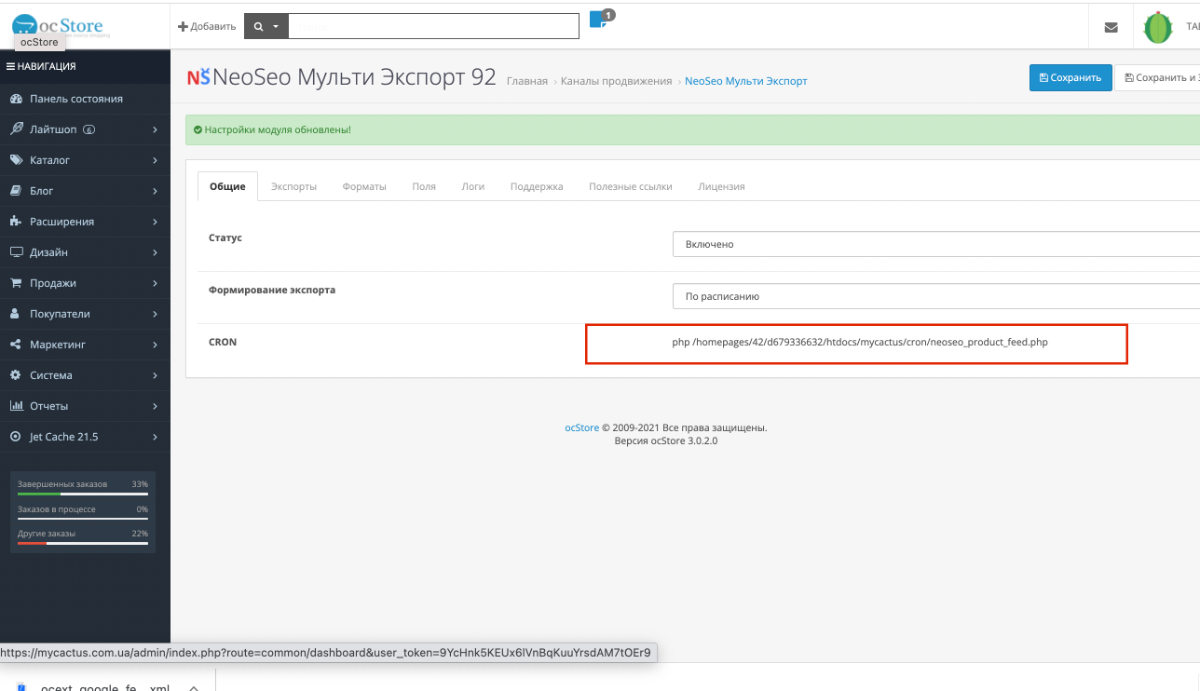
Task: Click the book icon beside Блог
Action: click(x=16, y=191)
